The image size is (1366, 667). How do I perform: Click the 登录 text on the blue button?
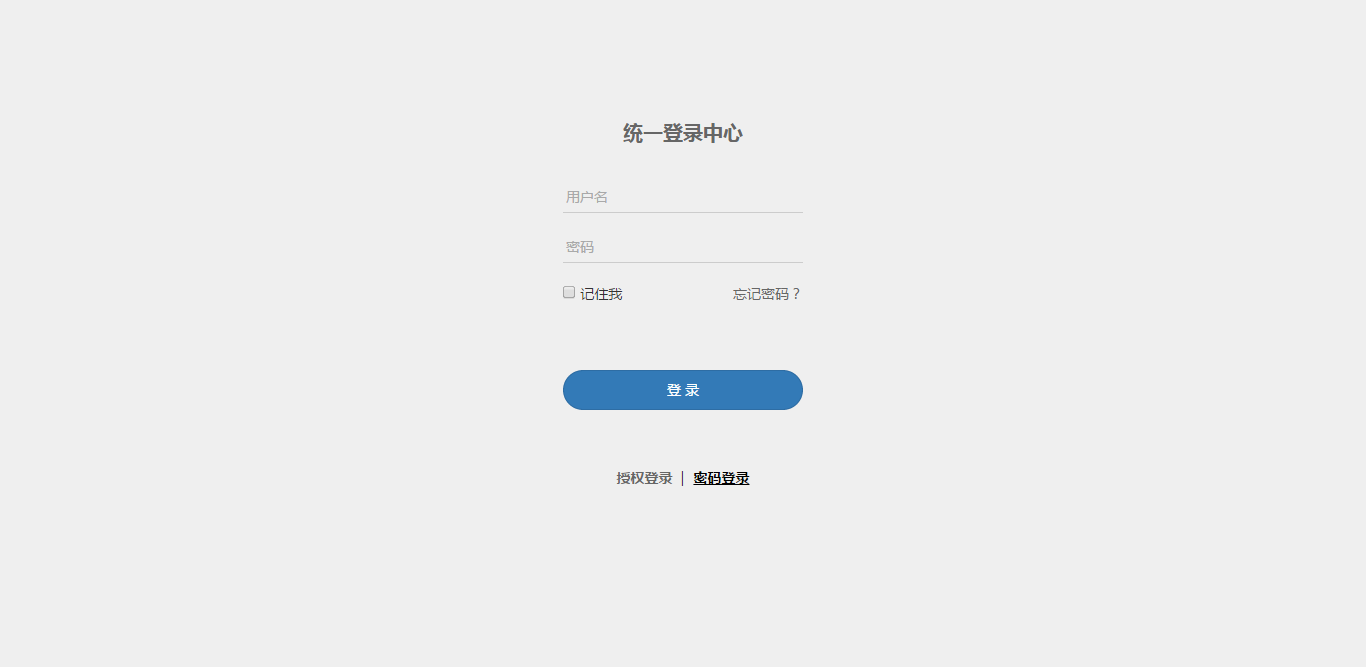(683, 390)
